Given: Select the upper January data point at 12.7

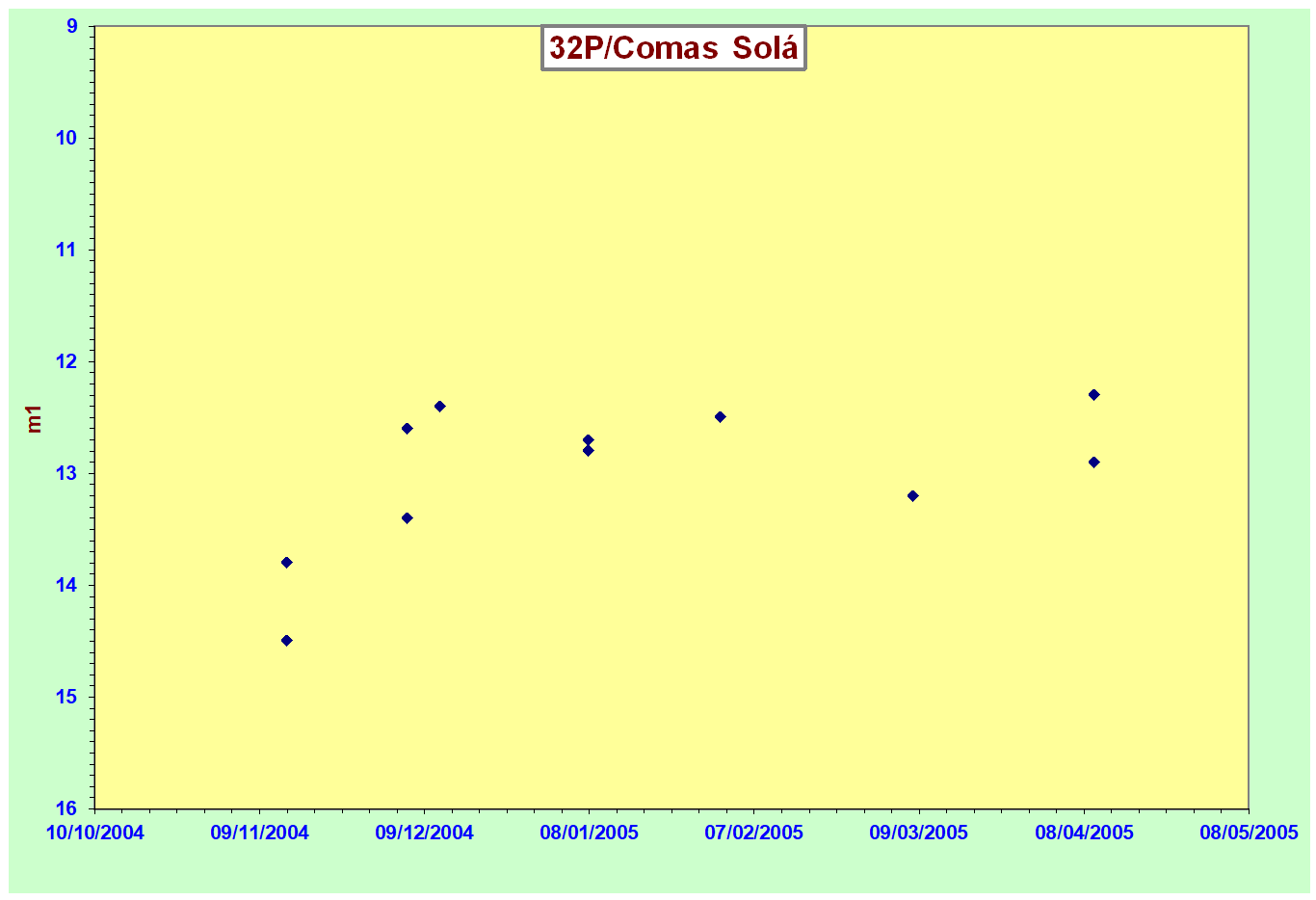Looking at the screenshot, I should pyautogui.click(x=588, y=440).
